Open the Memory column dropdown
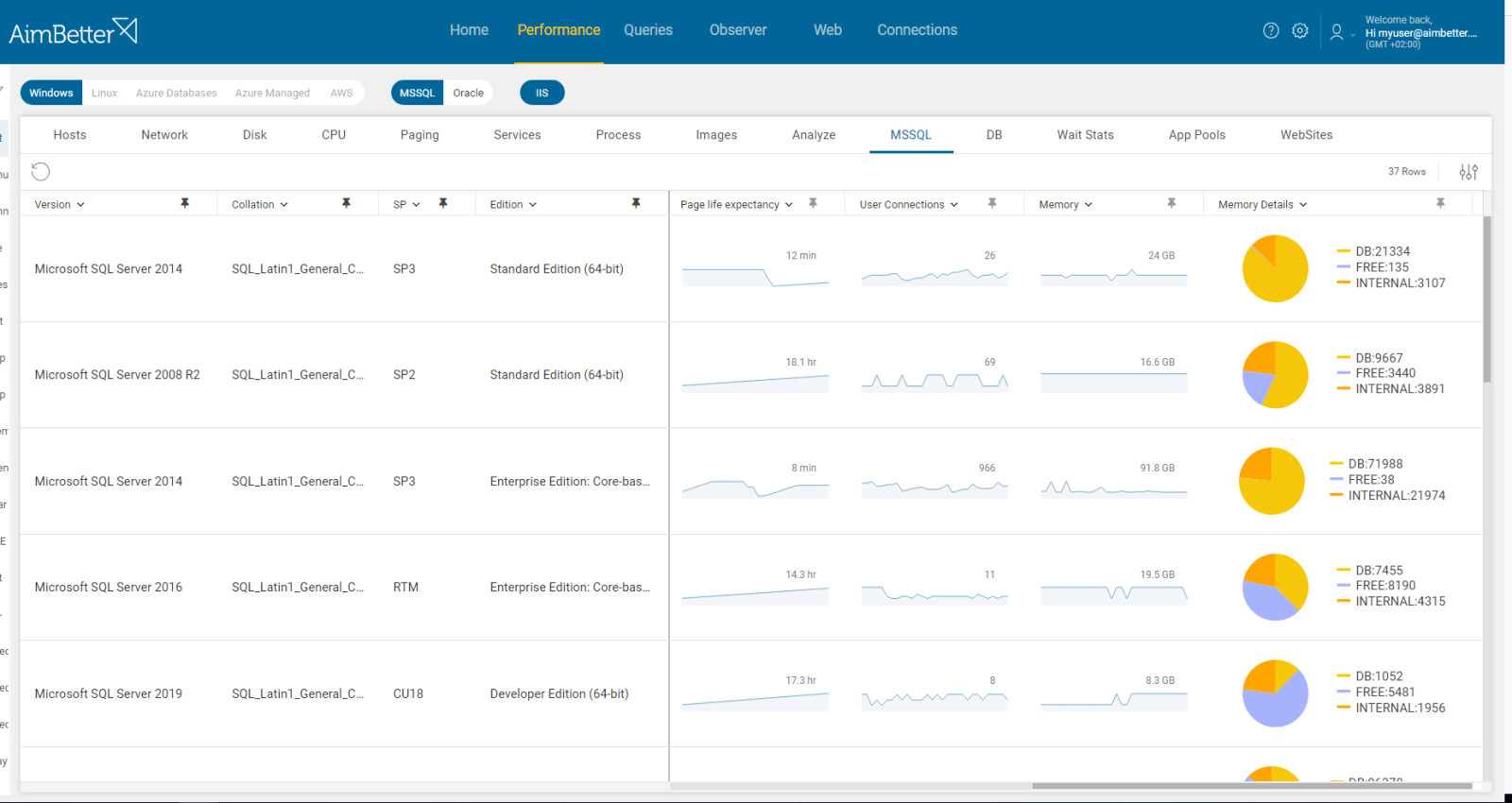 [1089, 205]
